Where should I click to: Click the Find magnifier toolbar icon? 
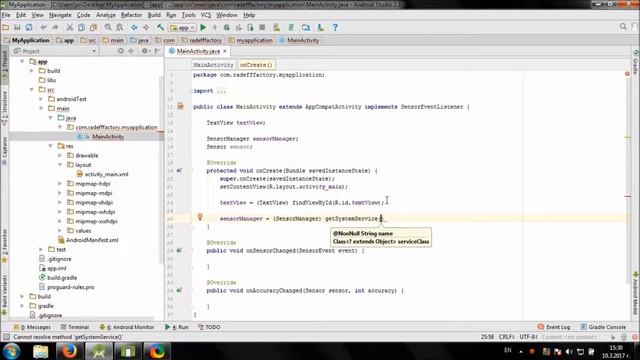coord(108,27)
